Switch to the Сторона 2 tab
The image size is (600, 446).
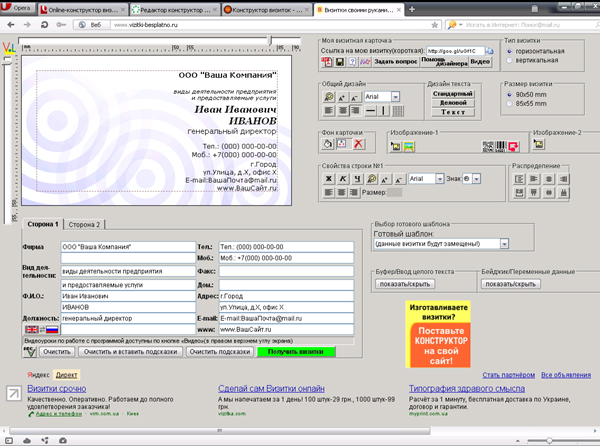pos(84,225)
